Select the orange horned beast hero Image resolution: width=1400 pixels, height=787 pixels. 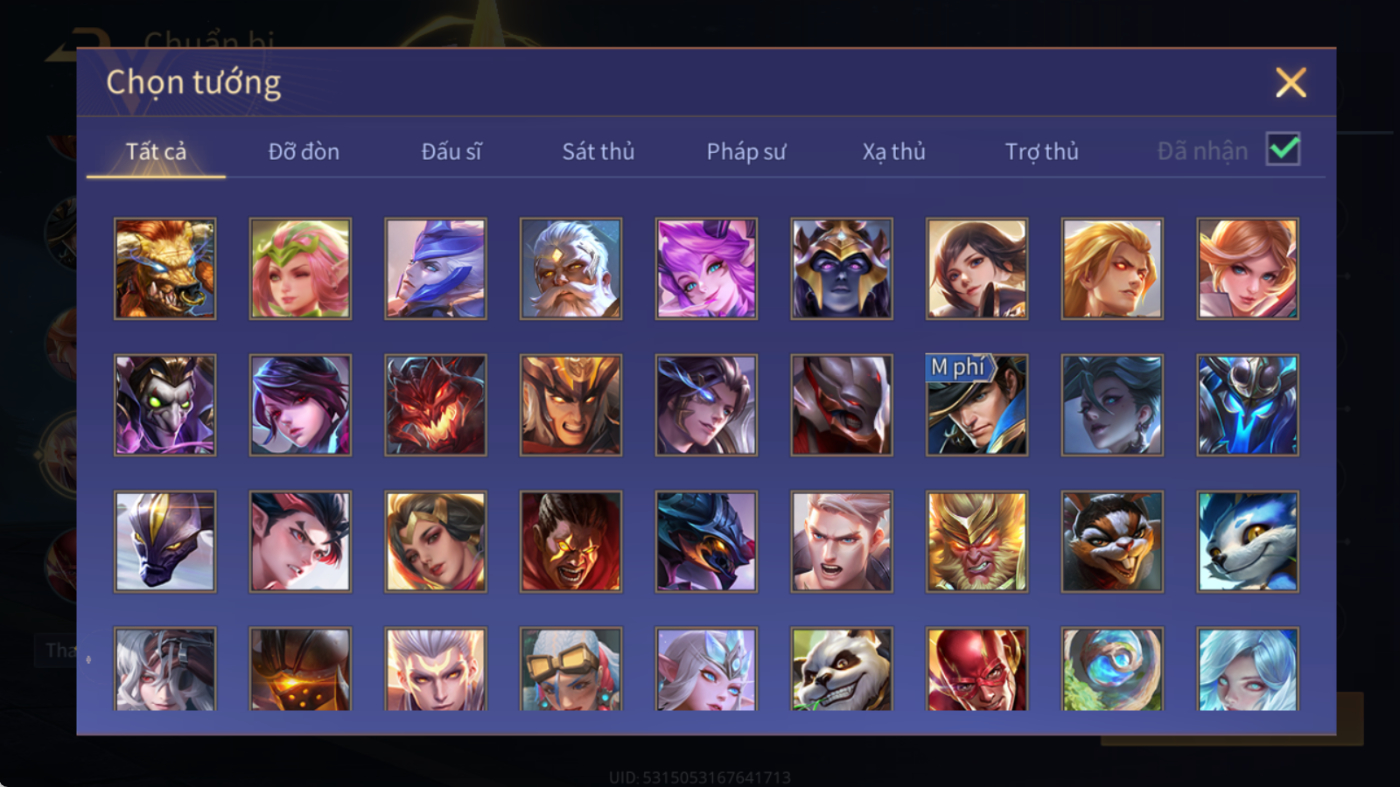point(165,269)
